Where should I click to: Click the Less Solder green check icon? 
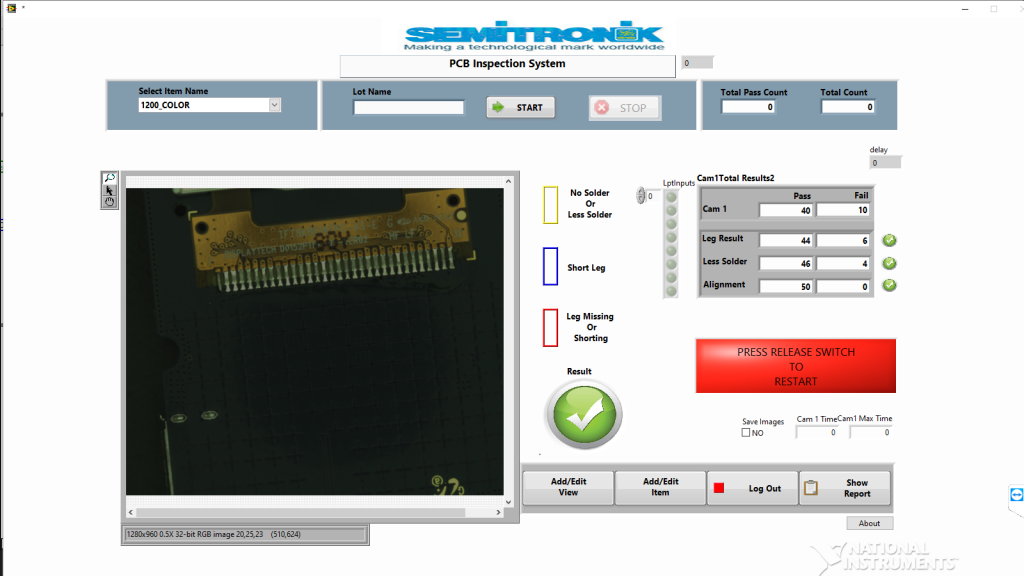[889, 263]
